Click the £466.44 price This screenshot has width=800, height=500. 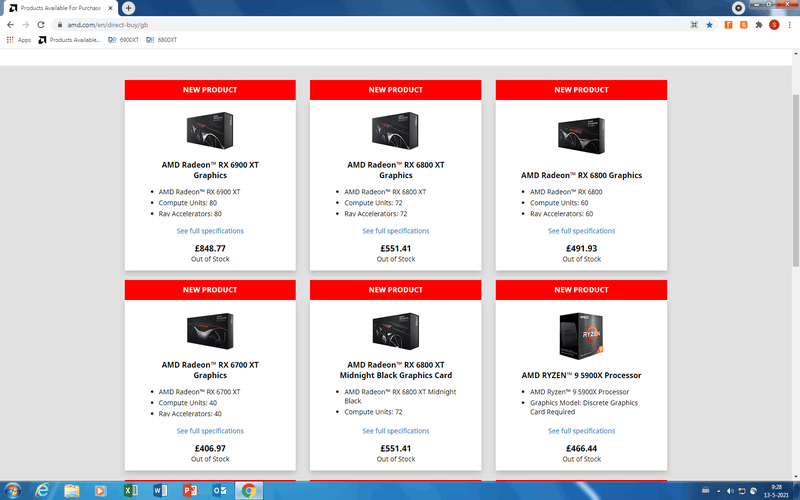click(582, 448)
